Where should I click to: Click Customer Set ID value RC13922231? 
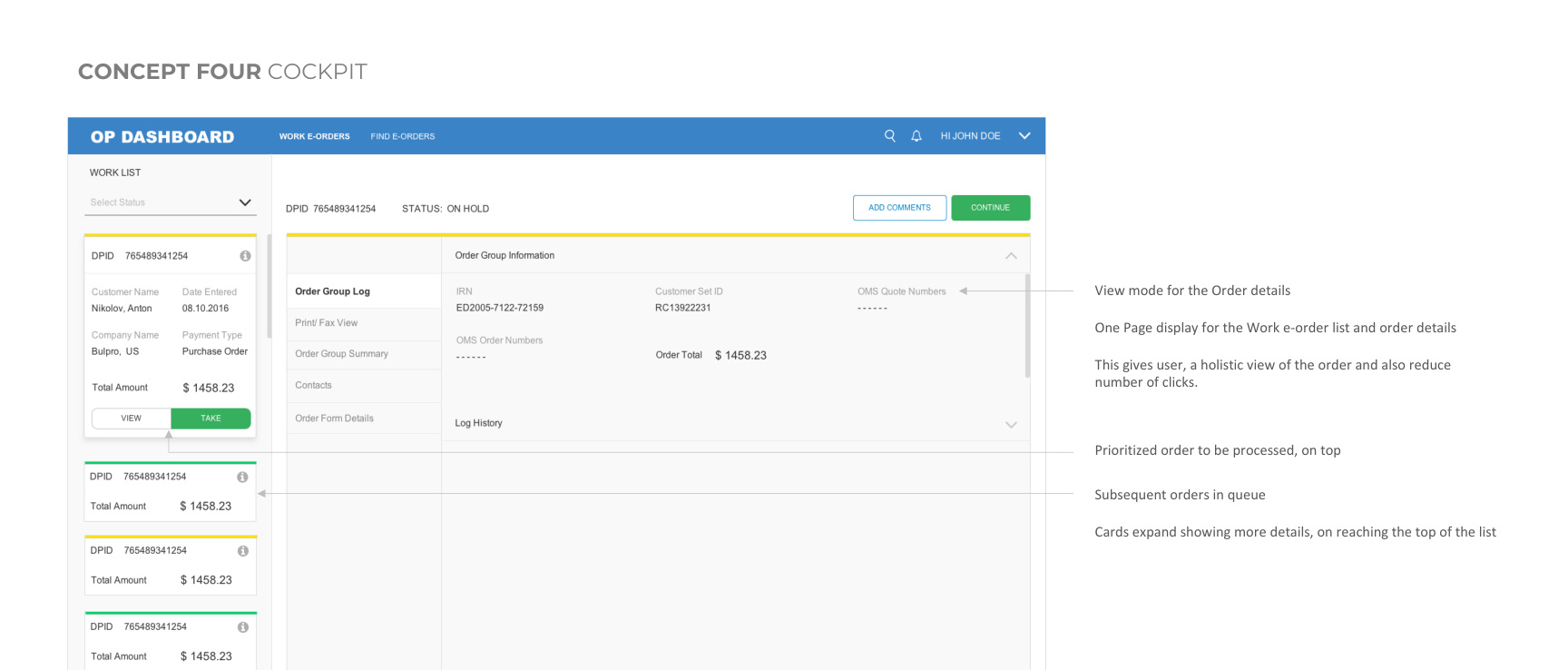(x=683, y=308)
